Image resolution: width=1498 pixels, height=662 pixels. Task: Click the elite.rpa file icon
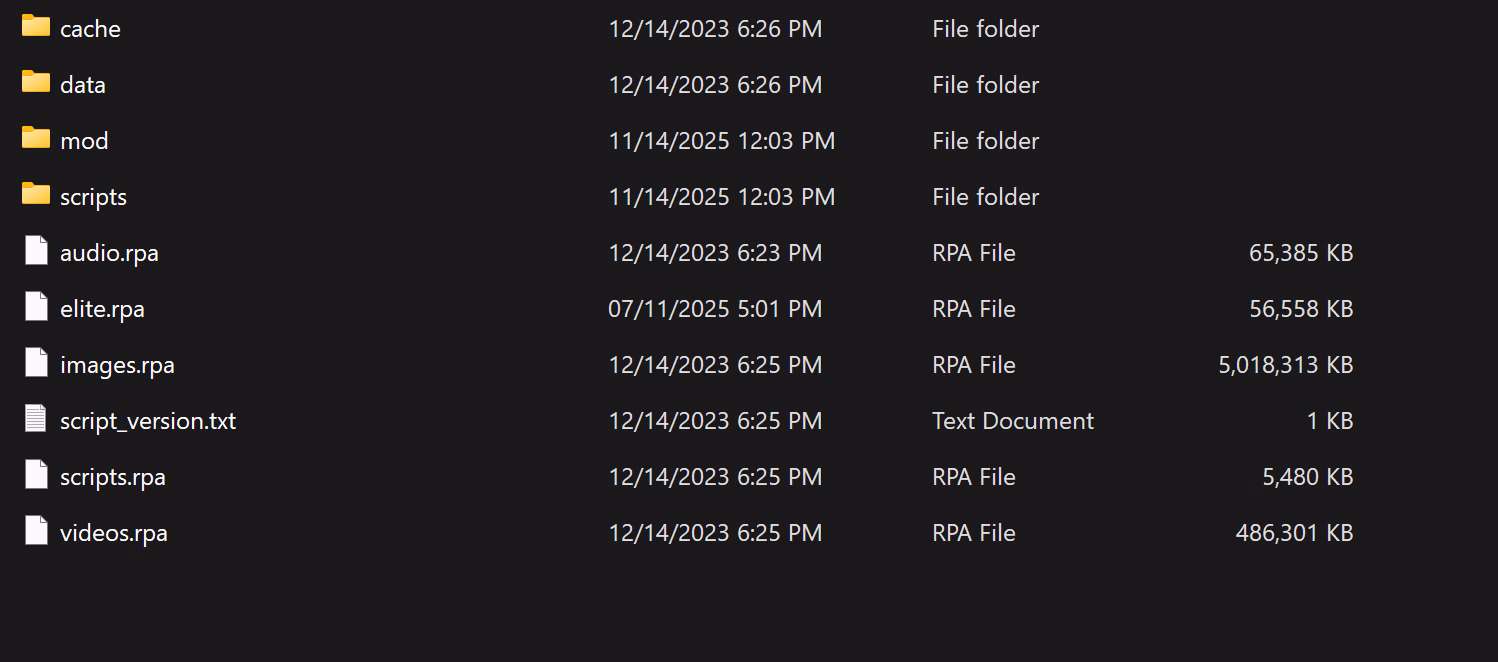(x=36, y=308)
